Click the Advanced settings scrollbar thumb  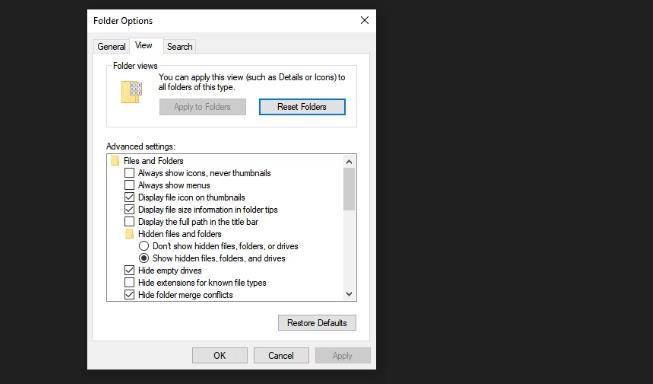click(349, 189)
